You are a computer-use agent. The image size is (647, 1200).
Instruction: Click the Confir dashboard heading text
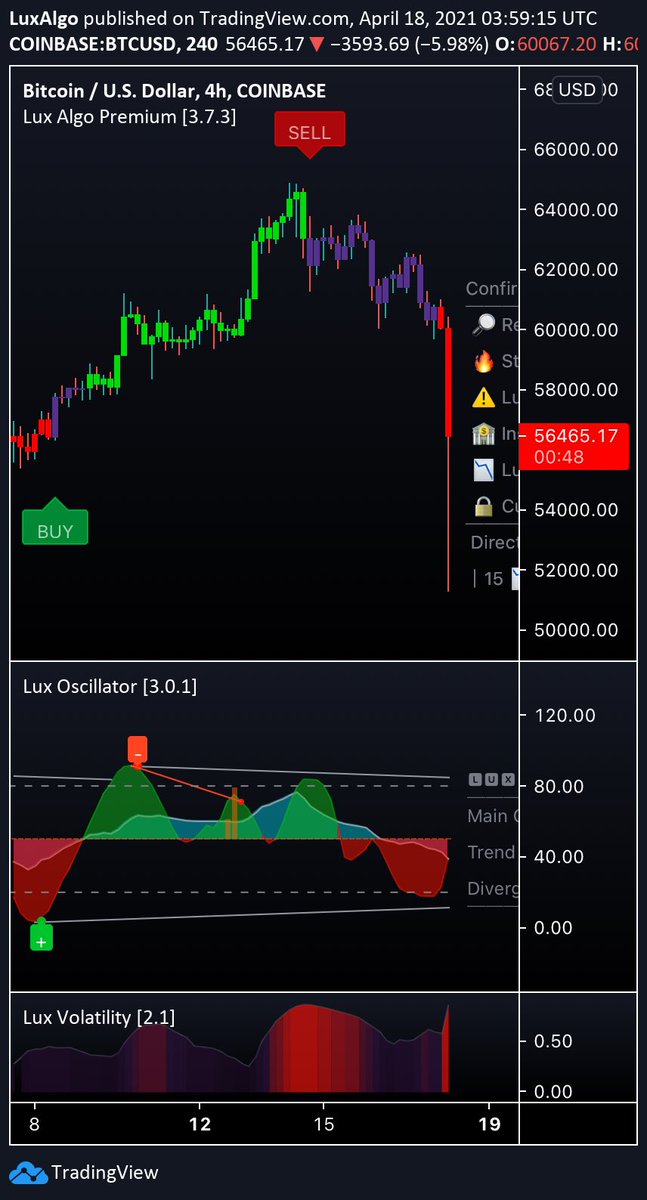point(492,289)
